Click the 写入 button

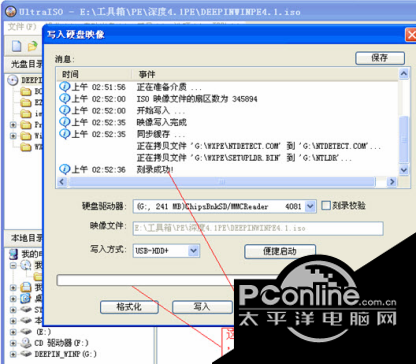point(202,307)
